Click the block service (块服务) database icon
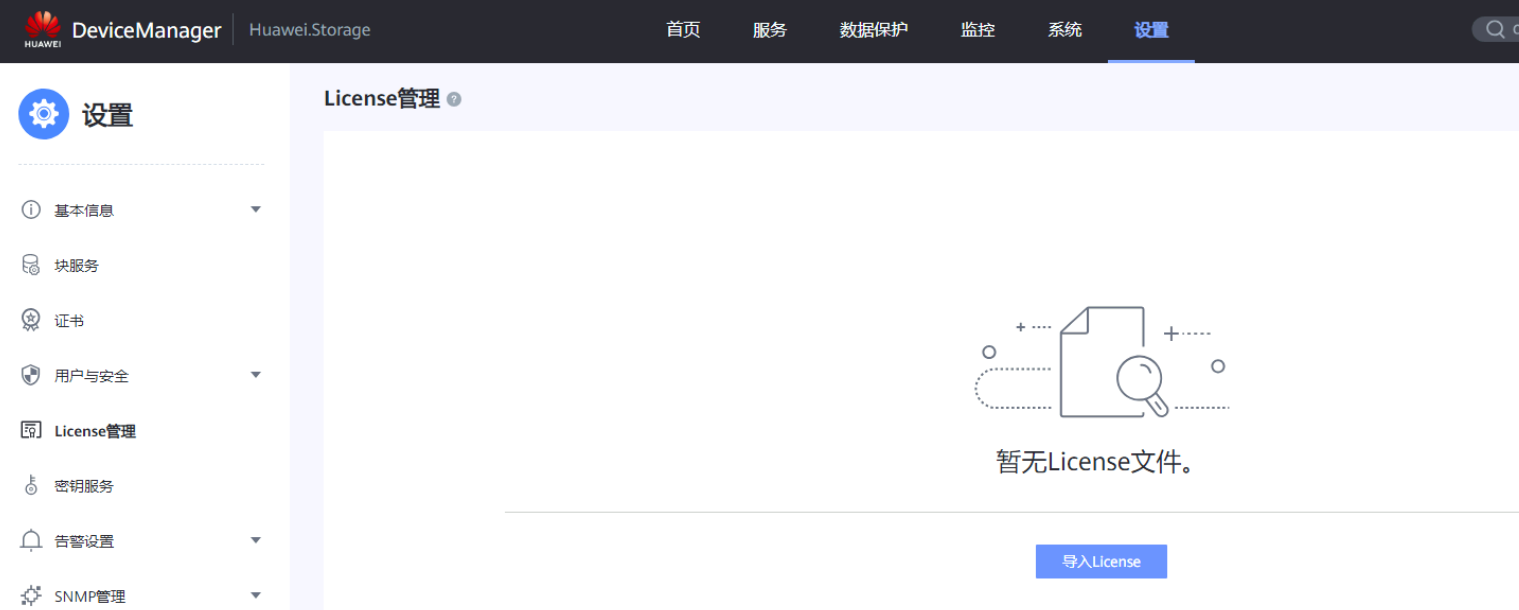Image resolution: width=1519 pixels, height=610 pixels. [x=31, y=265]
